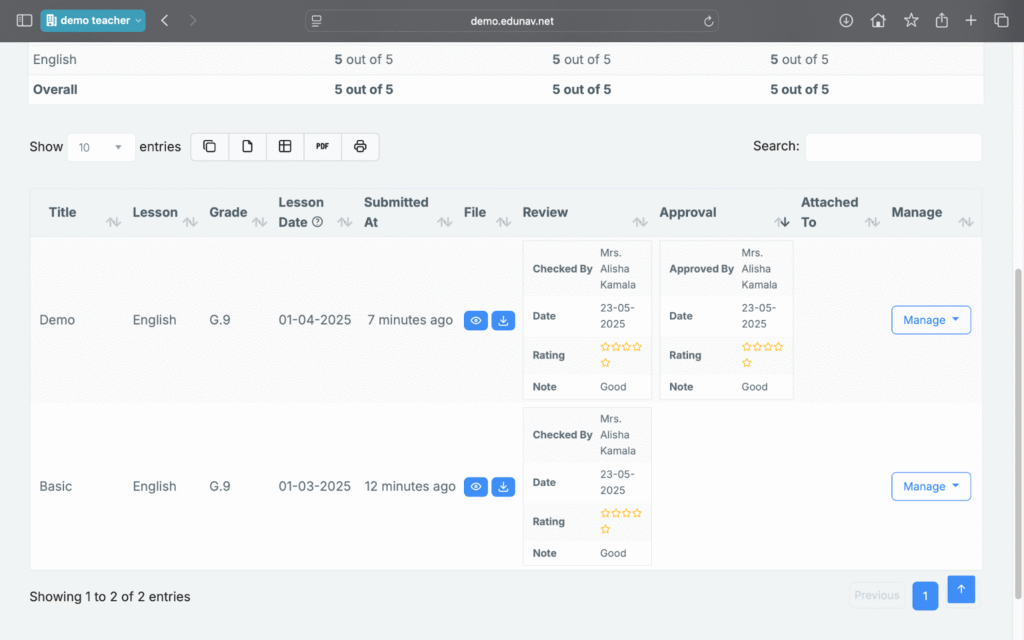Click the Previous pagination button

point(877,596)
